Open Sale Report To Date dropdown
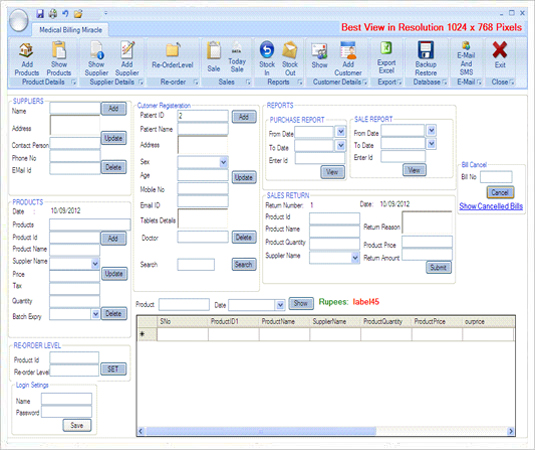 (431, 144)
